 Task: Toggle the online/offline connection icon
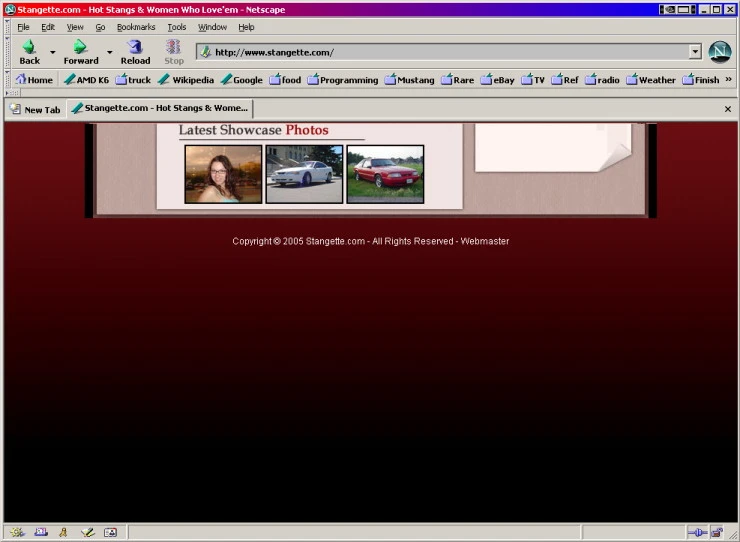[697, 533]
